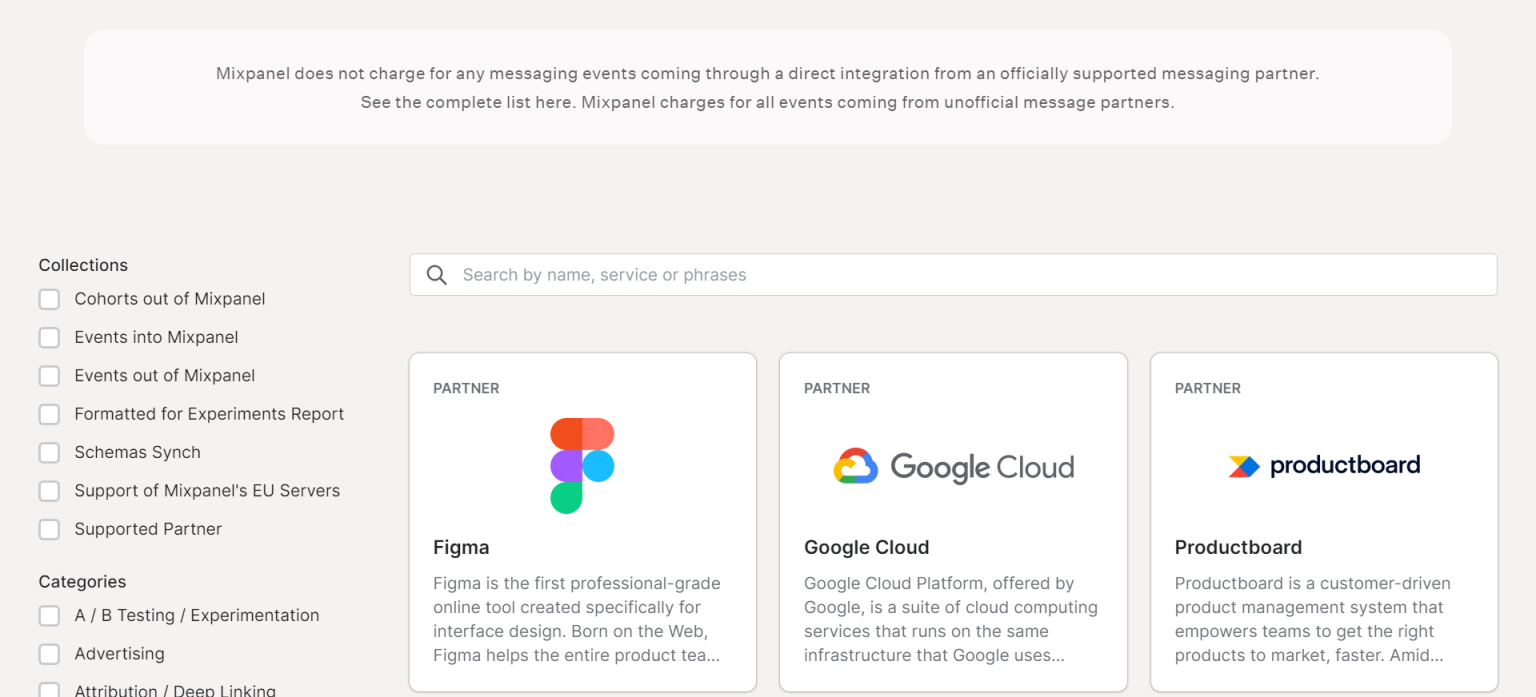Viewport: 1536px width, 697px height.
Task: Tick the Events out of Mixpanel checkbox
Action: pos(49,376)
